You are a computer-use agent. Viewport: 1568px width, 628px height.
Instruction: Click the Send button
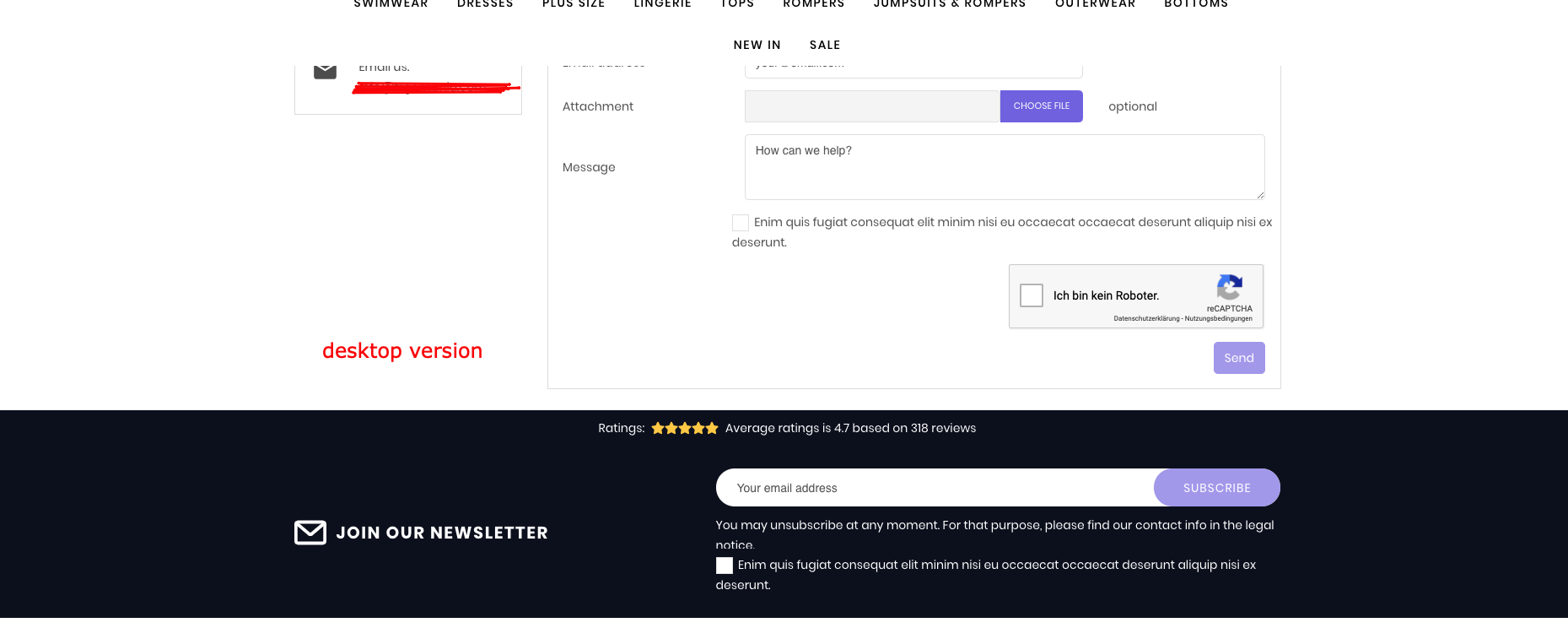pyautogui.click(x=1238, y=358)
